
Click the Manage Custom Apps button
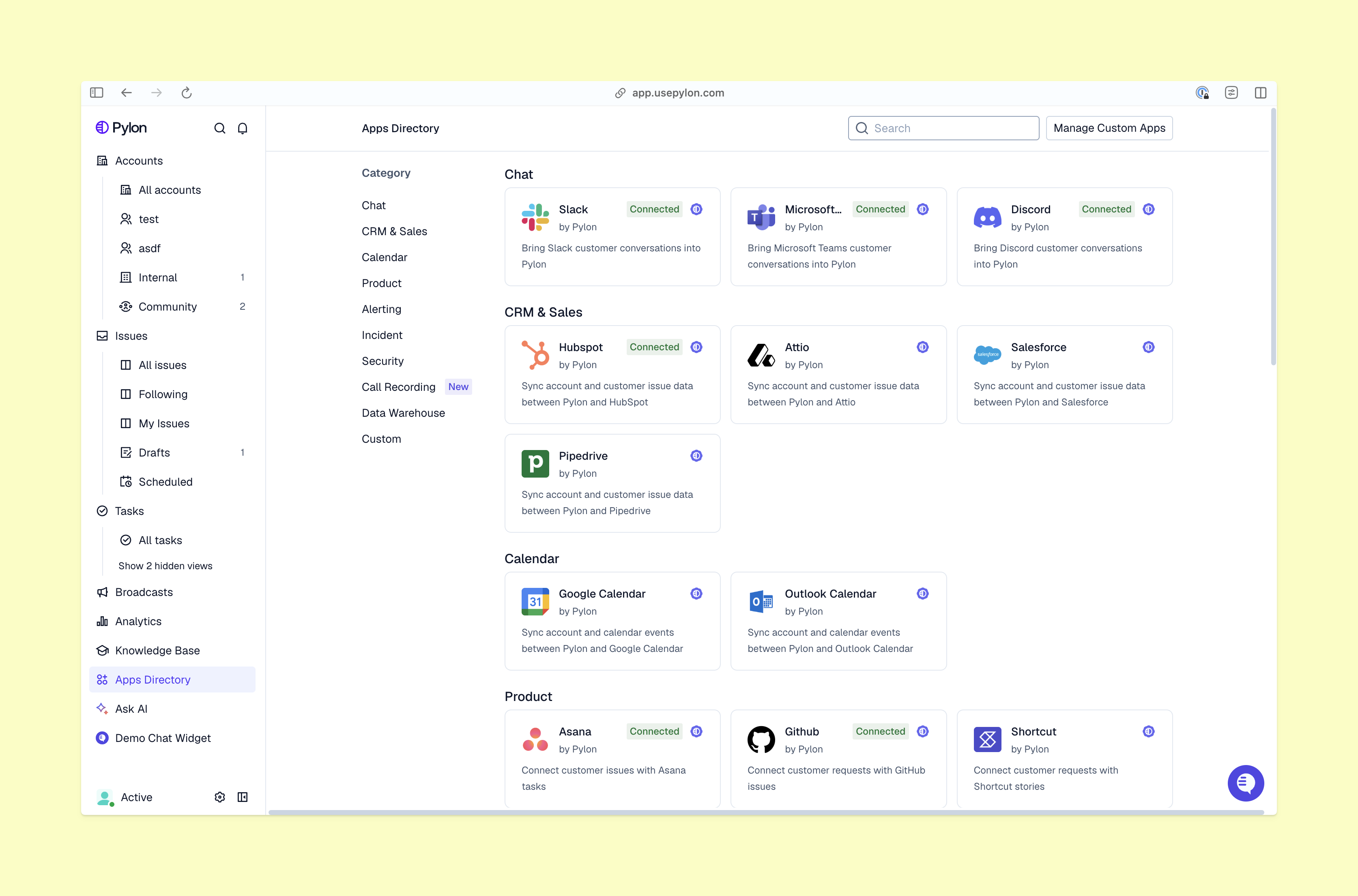(x=1109, y=128)
